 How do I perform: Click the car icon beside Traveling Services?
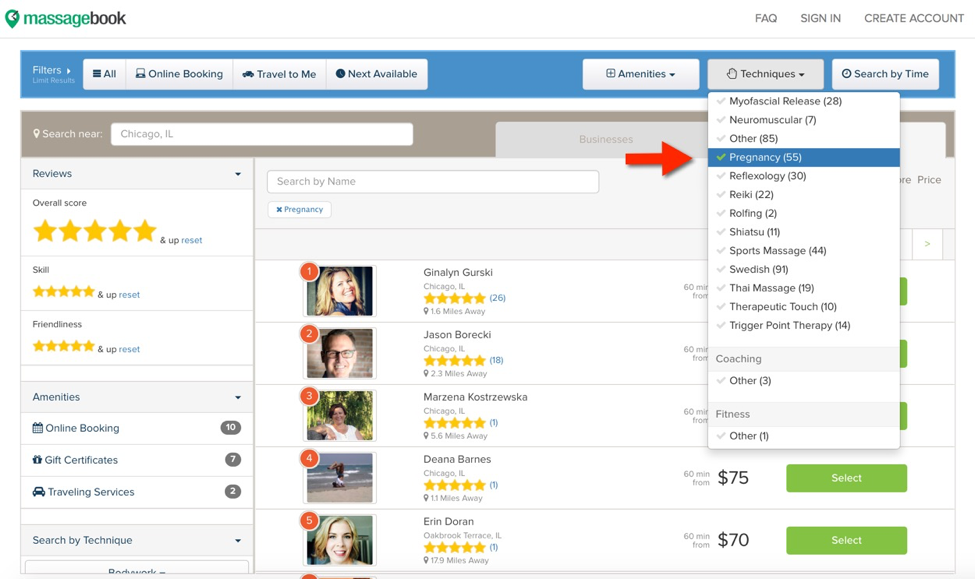pos(39,491)
